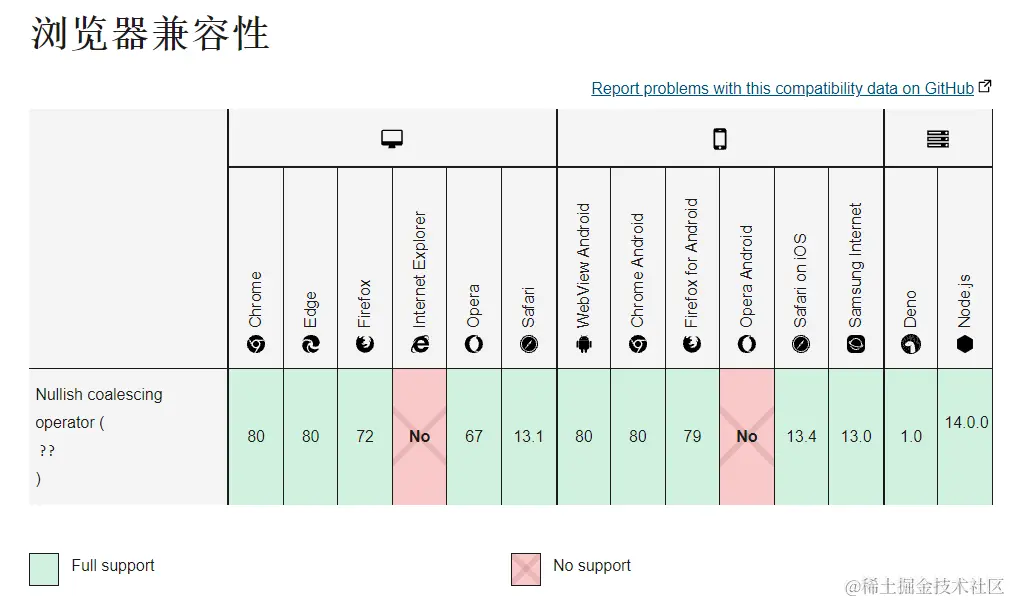The image size is (1011, 603).
Task: Click the Samsung Internet icon
Action: click(x=856, y=344)
